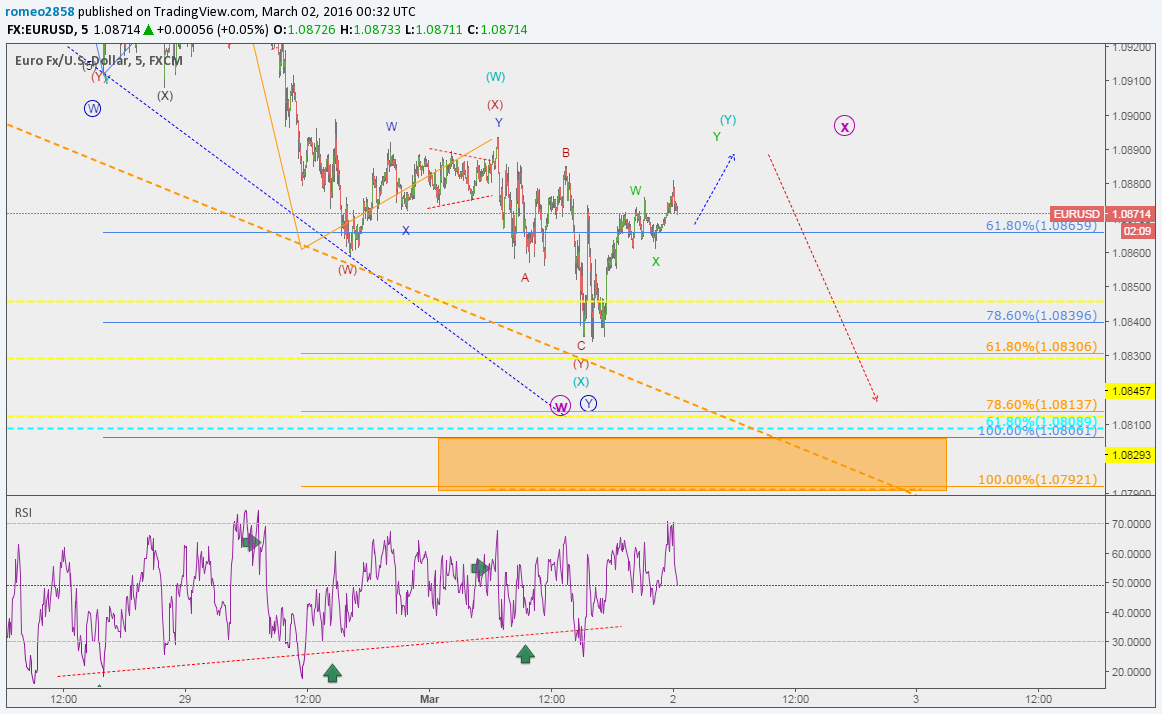Screen dimensions: 1162x714
Task: Select the 100.00%(1.07921) Fibonacci label
Action: click(1037, 479)
